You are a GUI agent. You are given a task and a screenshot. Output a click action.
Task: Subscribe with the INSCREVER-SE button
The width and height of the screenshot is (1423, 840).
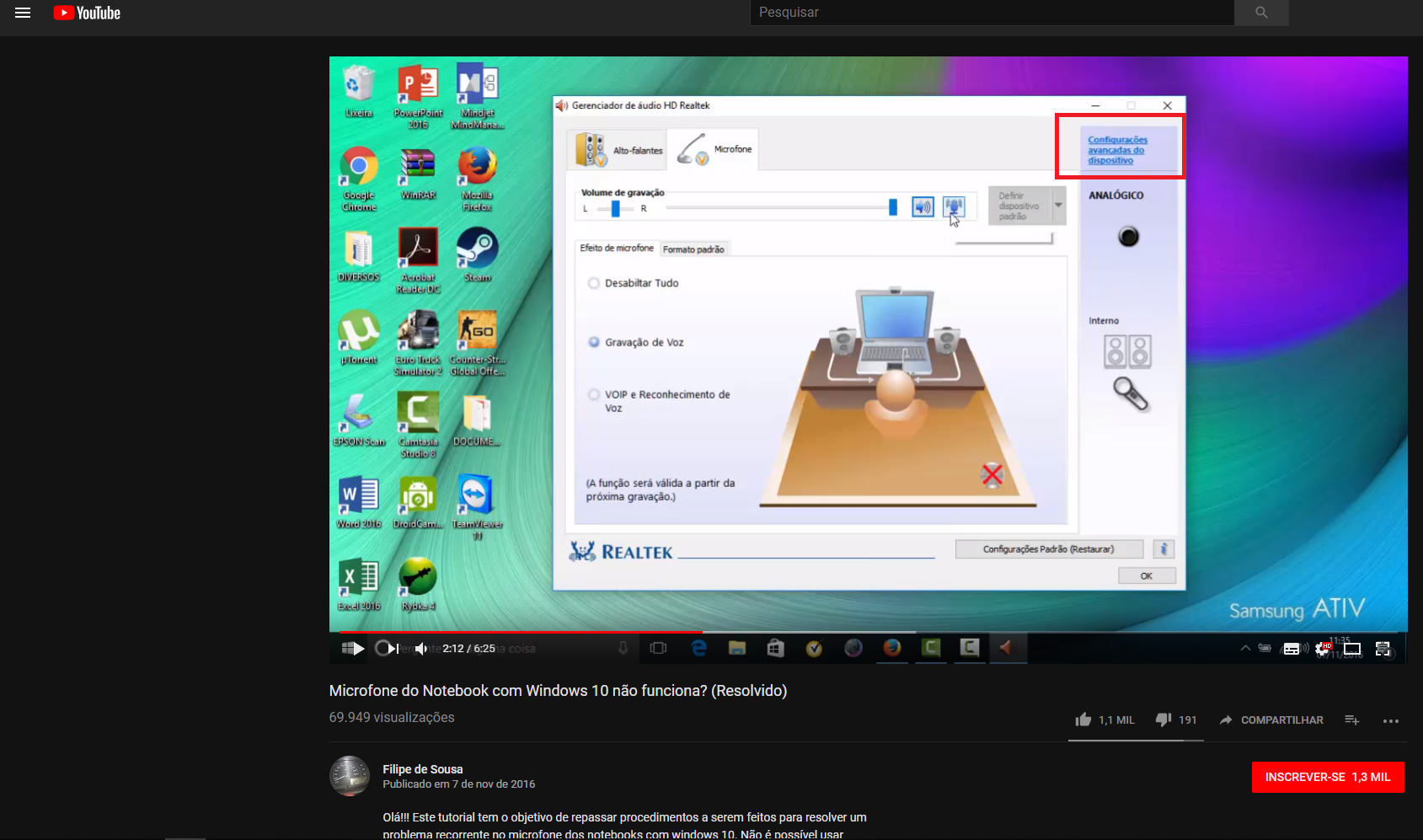tap(1328, 777)
